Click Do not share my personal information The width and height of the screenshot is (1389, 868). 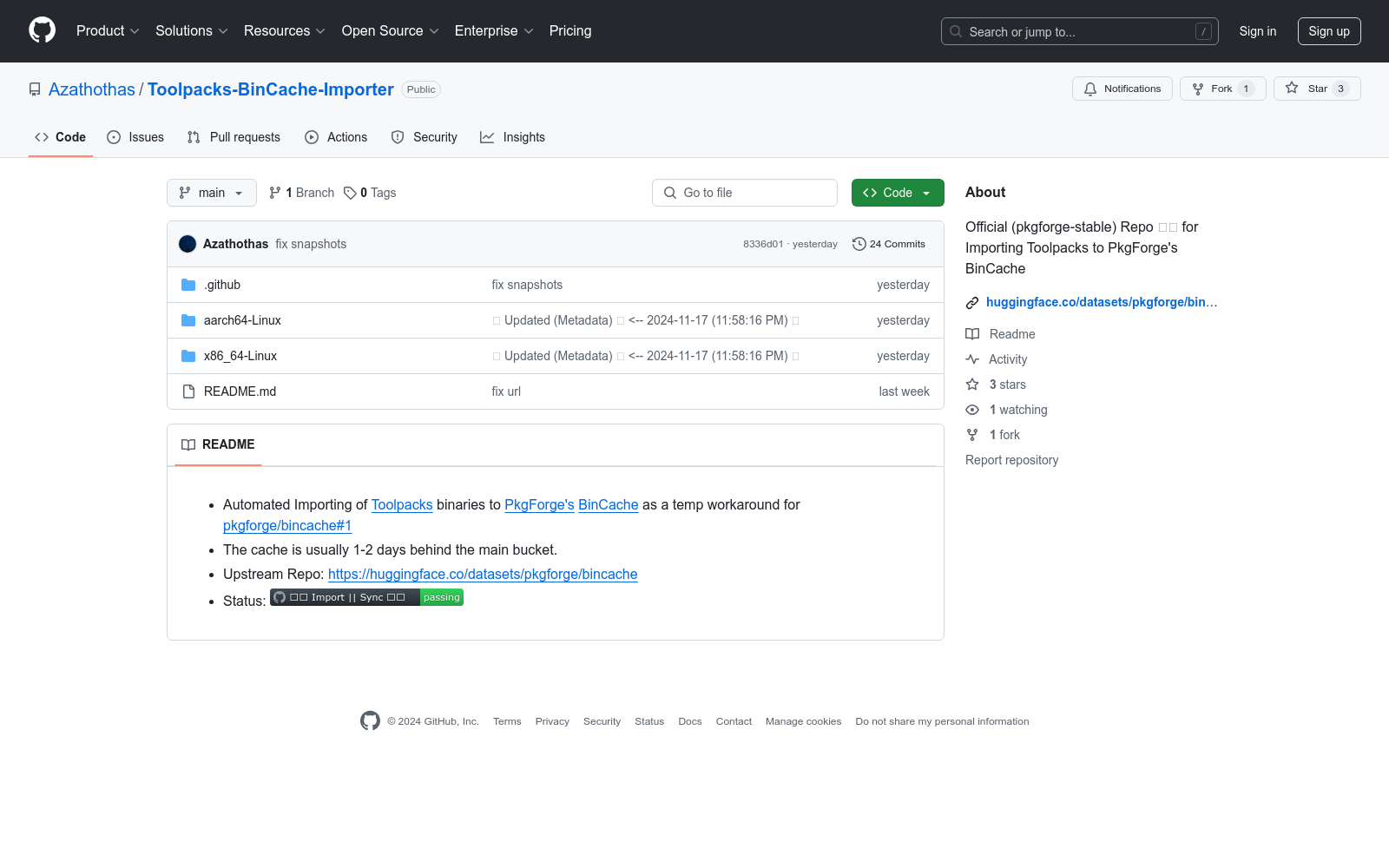942,721
